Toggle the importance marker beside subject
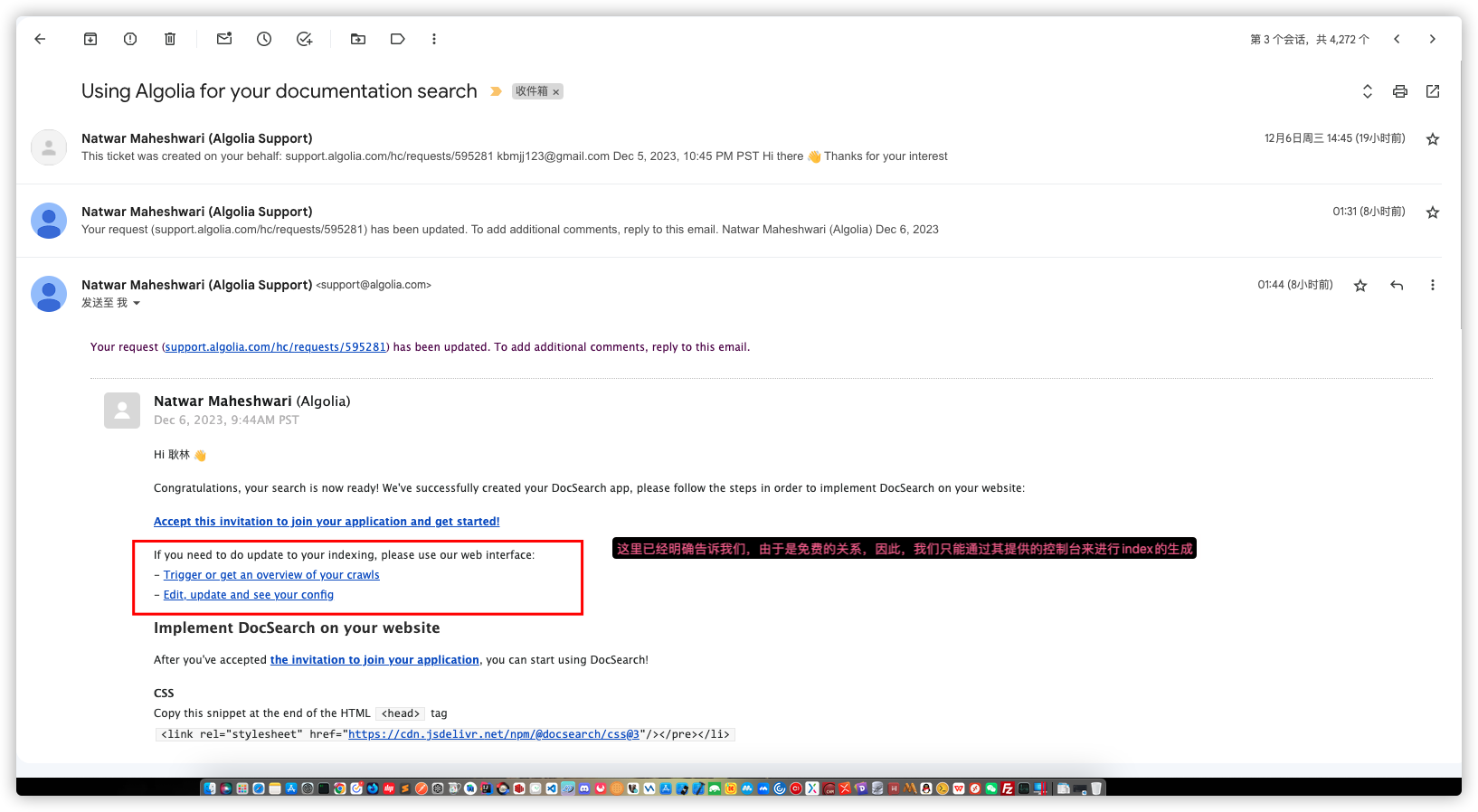 [x=496, y=91]
